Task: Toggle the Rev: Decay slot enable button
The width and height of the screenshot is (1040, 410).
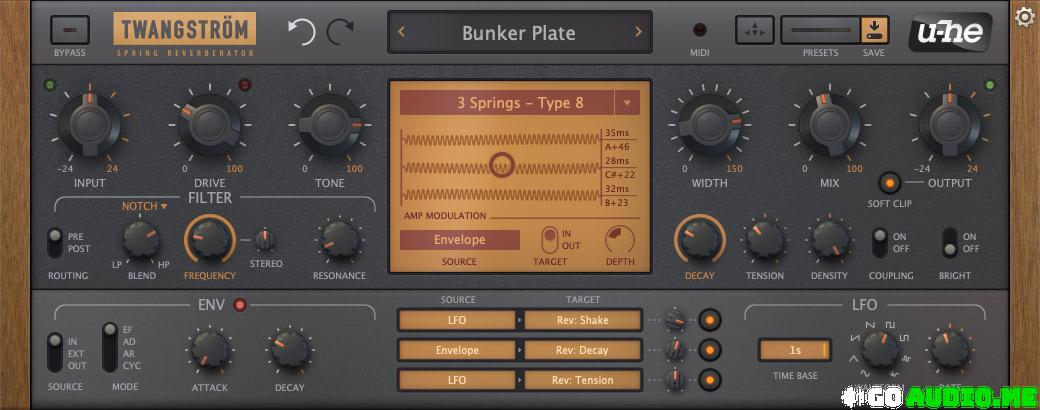Action: point(710,350)
